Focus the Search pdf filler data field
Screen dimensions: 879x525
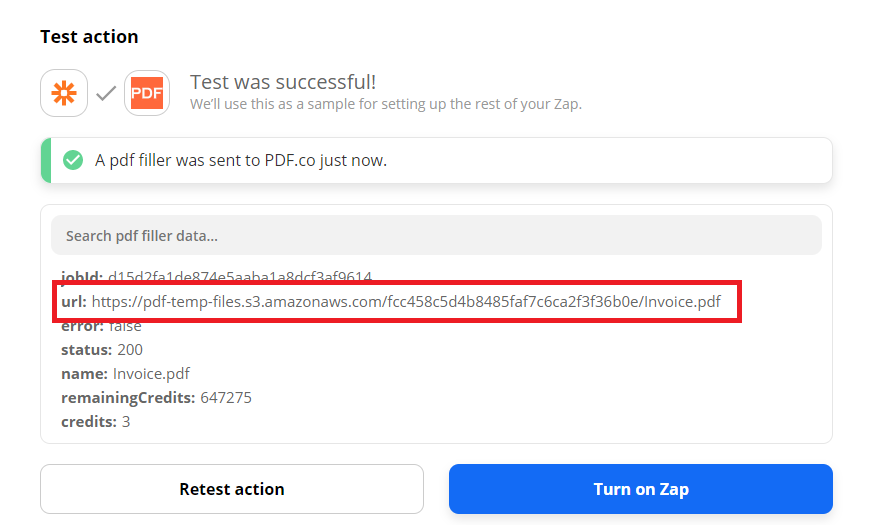(x=436, y=235)
